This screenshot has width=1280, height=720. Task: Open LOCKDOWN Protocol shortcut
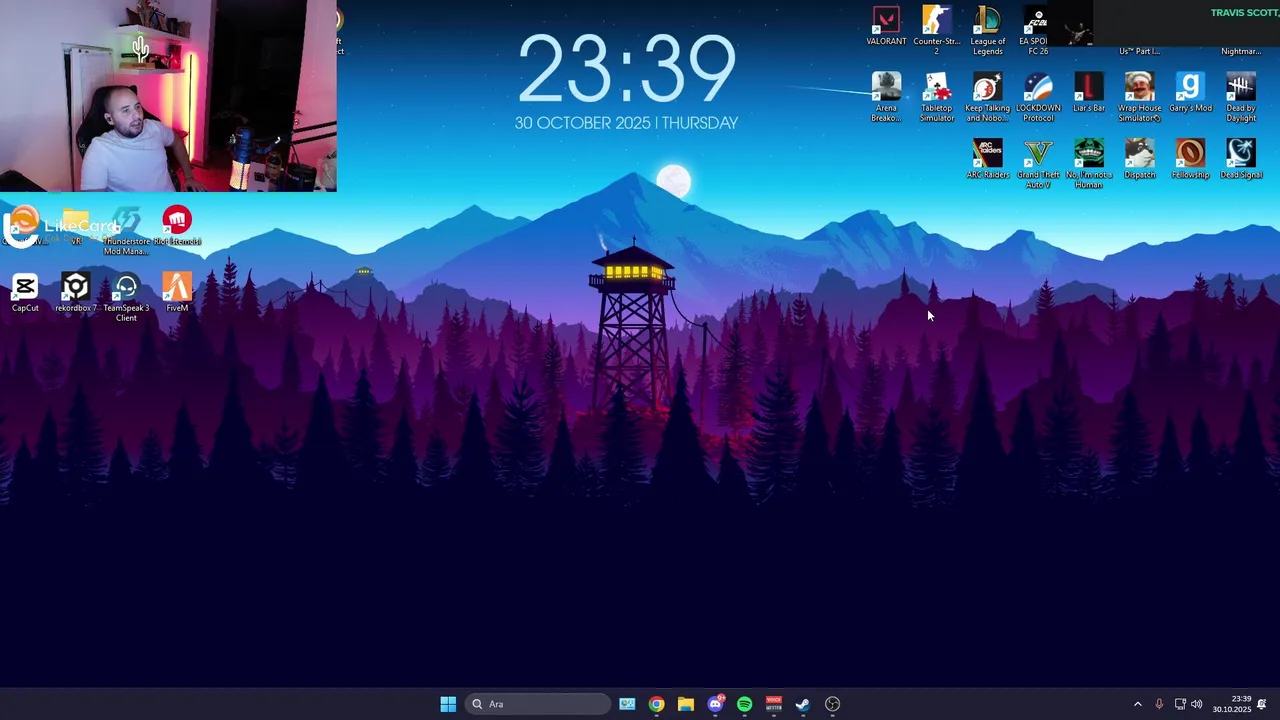[1038, 98]
